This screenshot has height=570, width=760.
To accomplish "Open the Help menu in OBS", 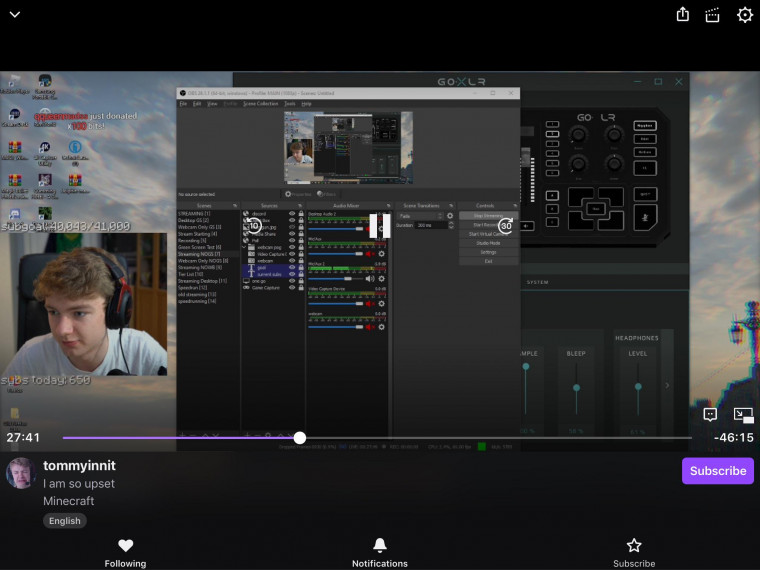I will [306, 104].
